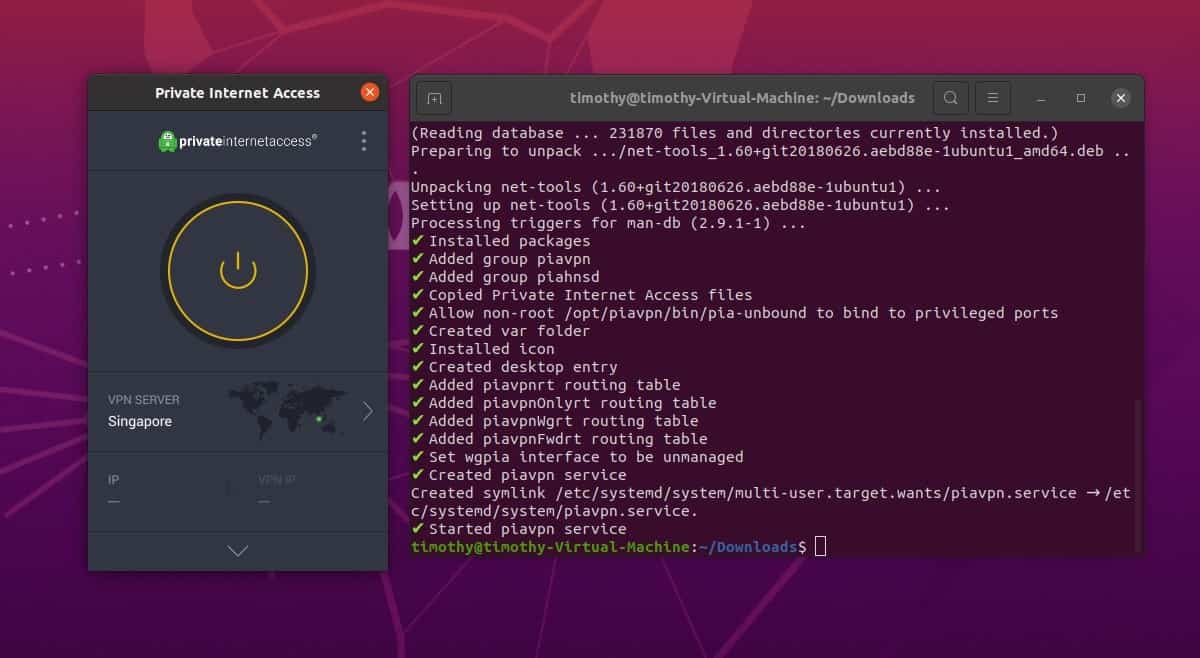Screen dimensions: 1200x658
Task: Maximize the terminal window
Action: tap(1081, 98)
